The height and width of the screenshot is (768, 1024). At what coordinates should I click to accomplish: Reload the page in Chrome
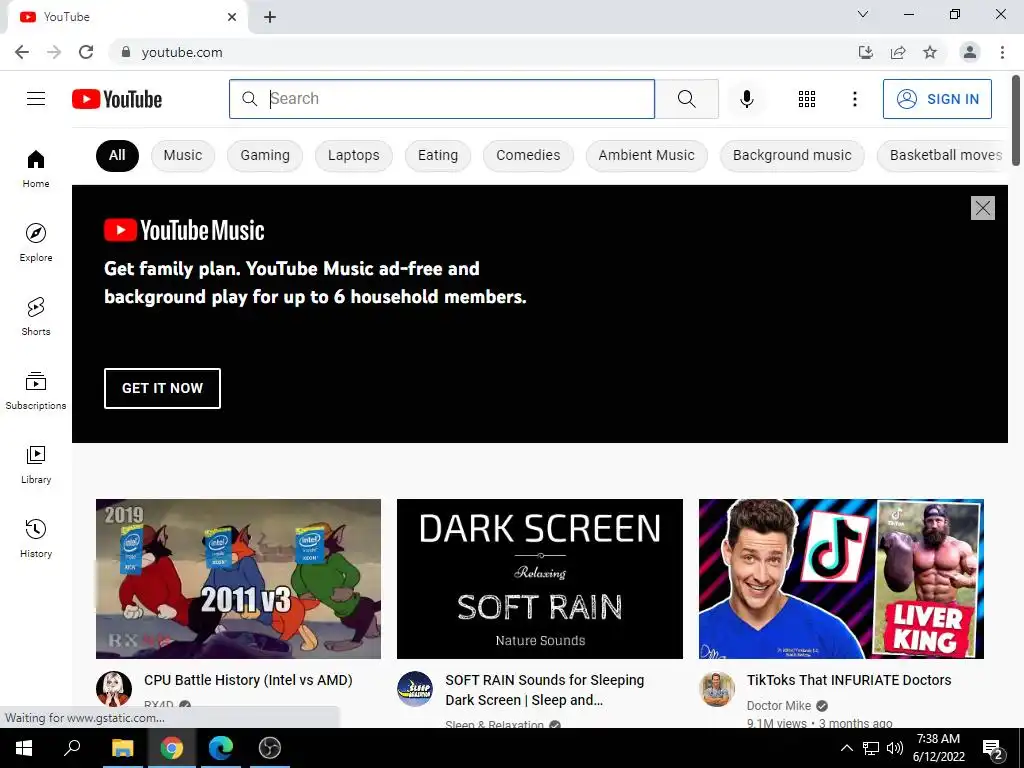click(86, 52)
